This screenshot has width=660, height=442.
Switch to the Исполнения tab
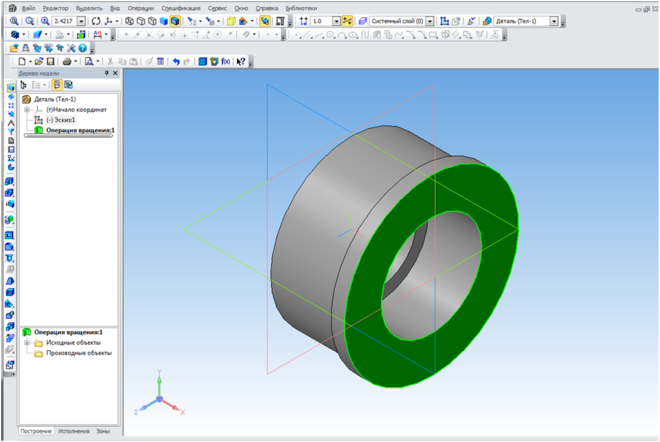(x=74, y=431)
